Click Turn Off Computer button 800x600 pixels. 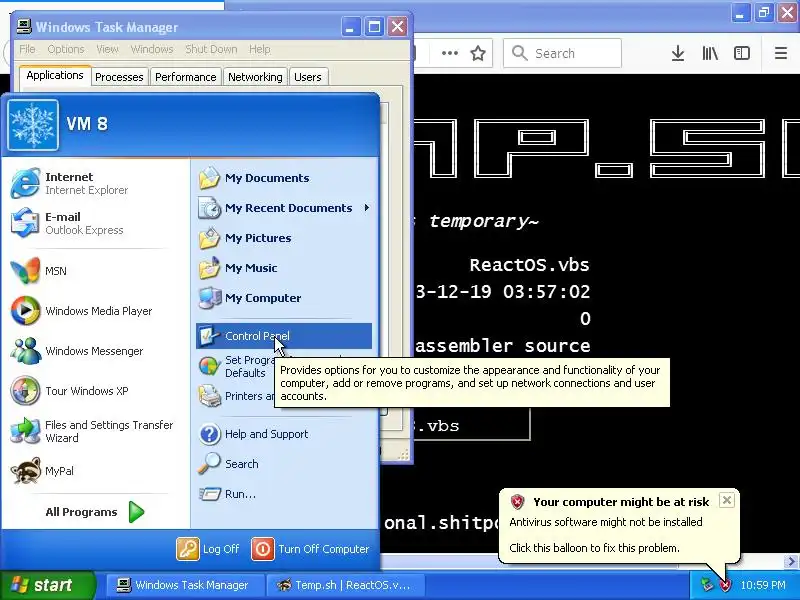click(310, 549)
